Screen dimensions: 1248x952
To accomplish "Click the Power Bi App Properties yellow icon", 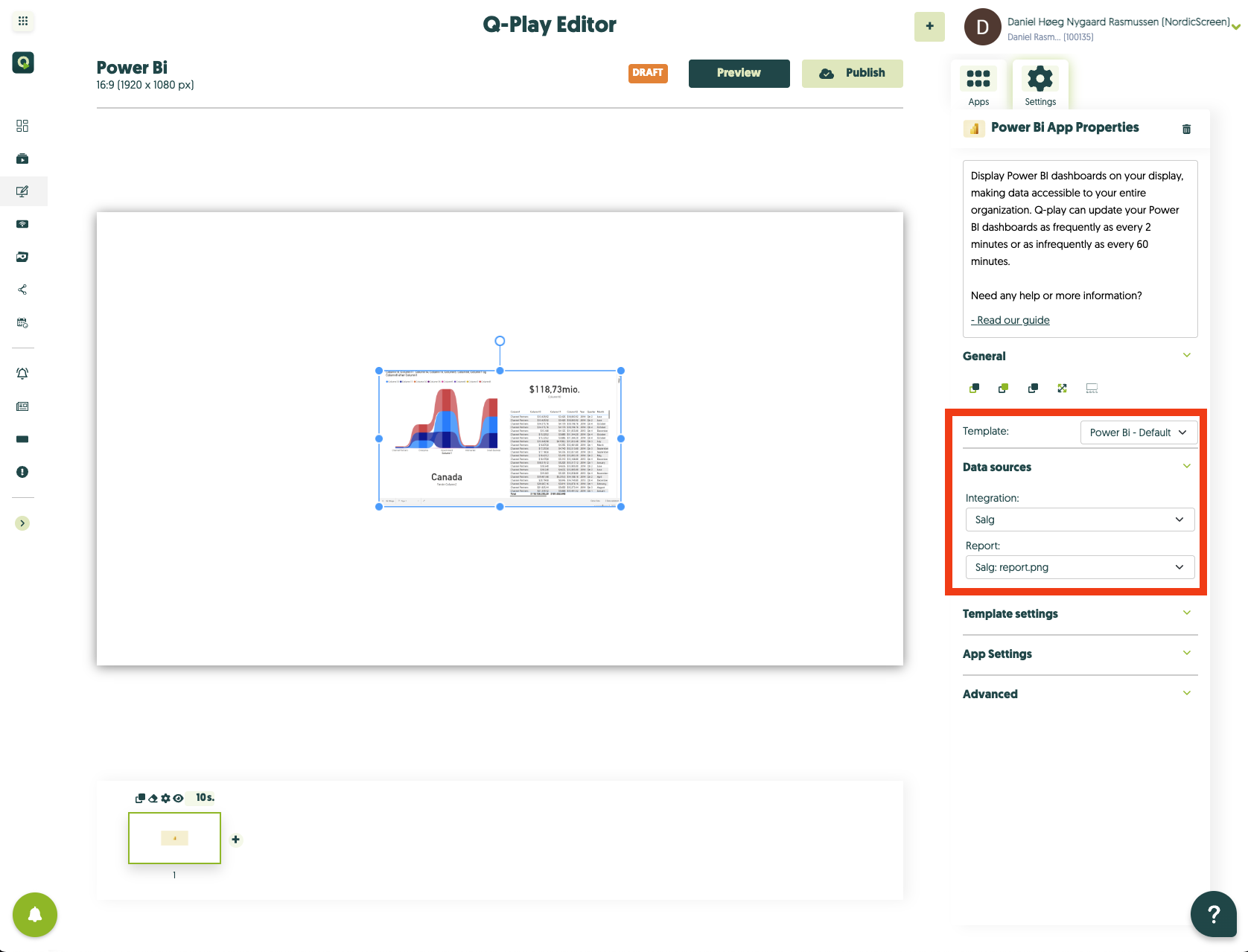I will [973, 128].
